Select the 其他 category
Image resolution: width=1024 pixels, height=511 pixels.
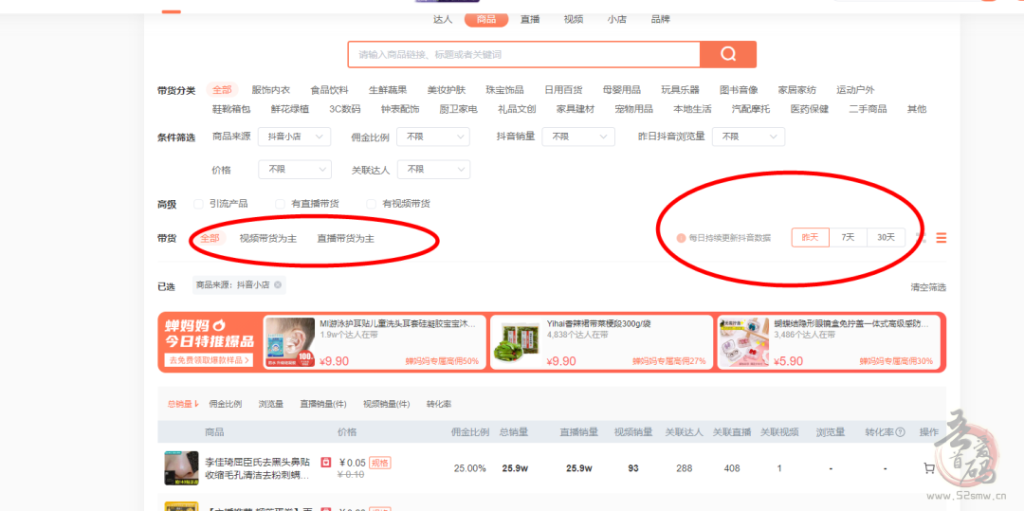tap(916, 109)
